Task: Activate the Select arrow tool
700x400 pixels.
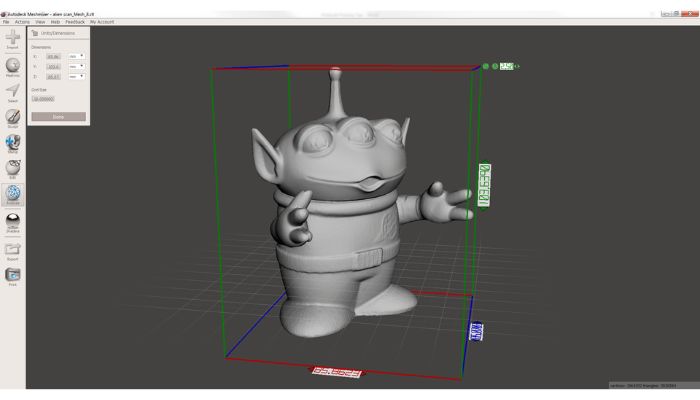Action: [12, 92]
